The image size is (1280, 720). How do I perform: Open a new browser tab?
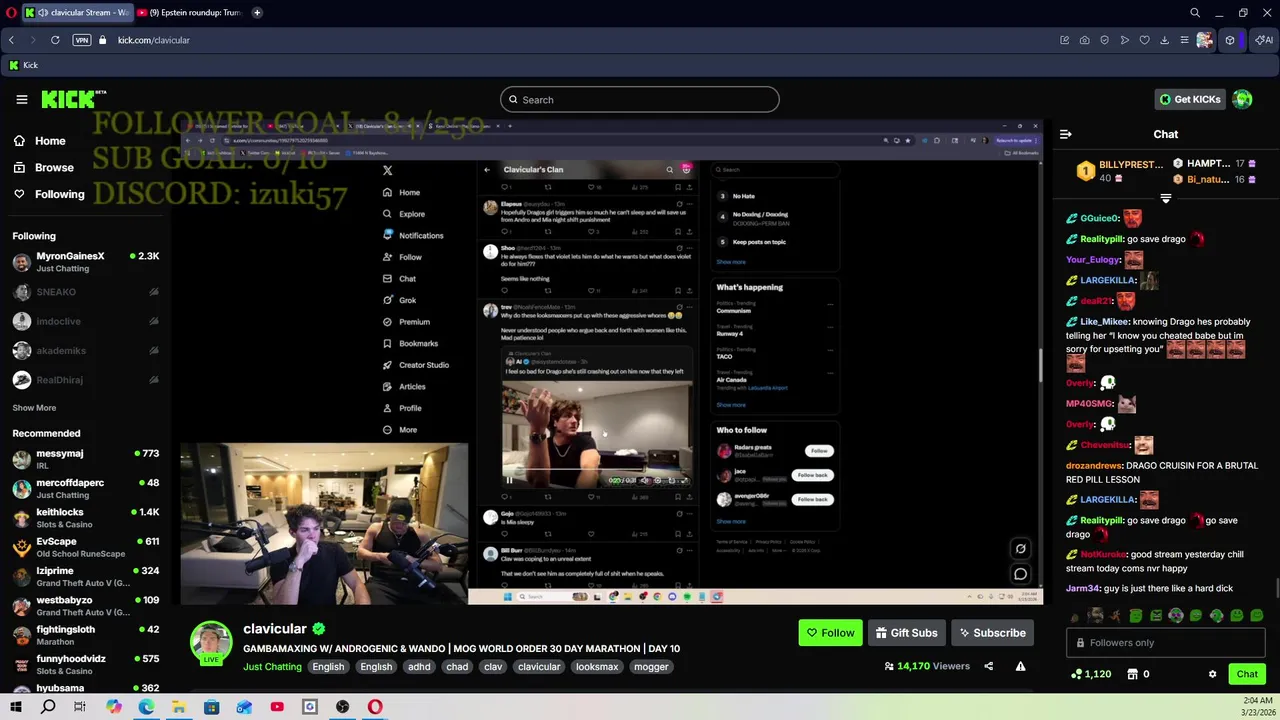click(x=257, y=13)
